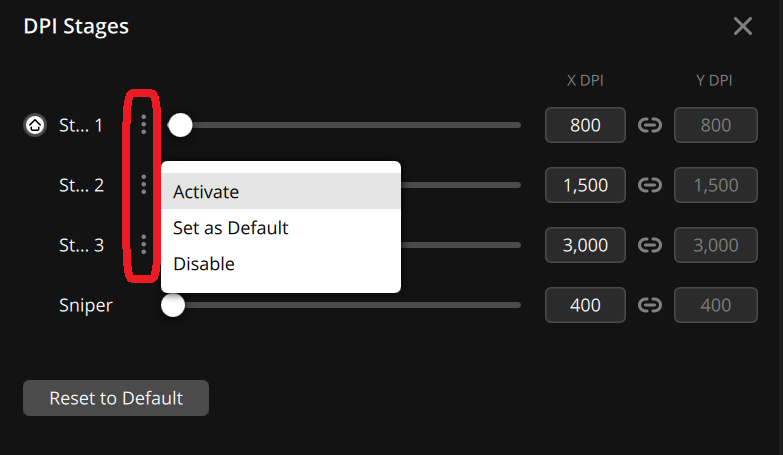Toggle the X/Y DPI link for Stage 1
This screenshot has width=783, height=455.
[650, 126]
